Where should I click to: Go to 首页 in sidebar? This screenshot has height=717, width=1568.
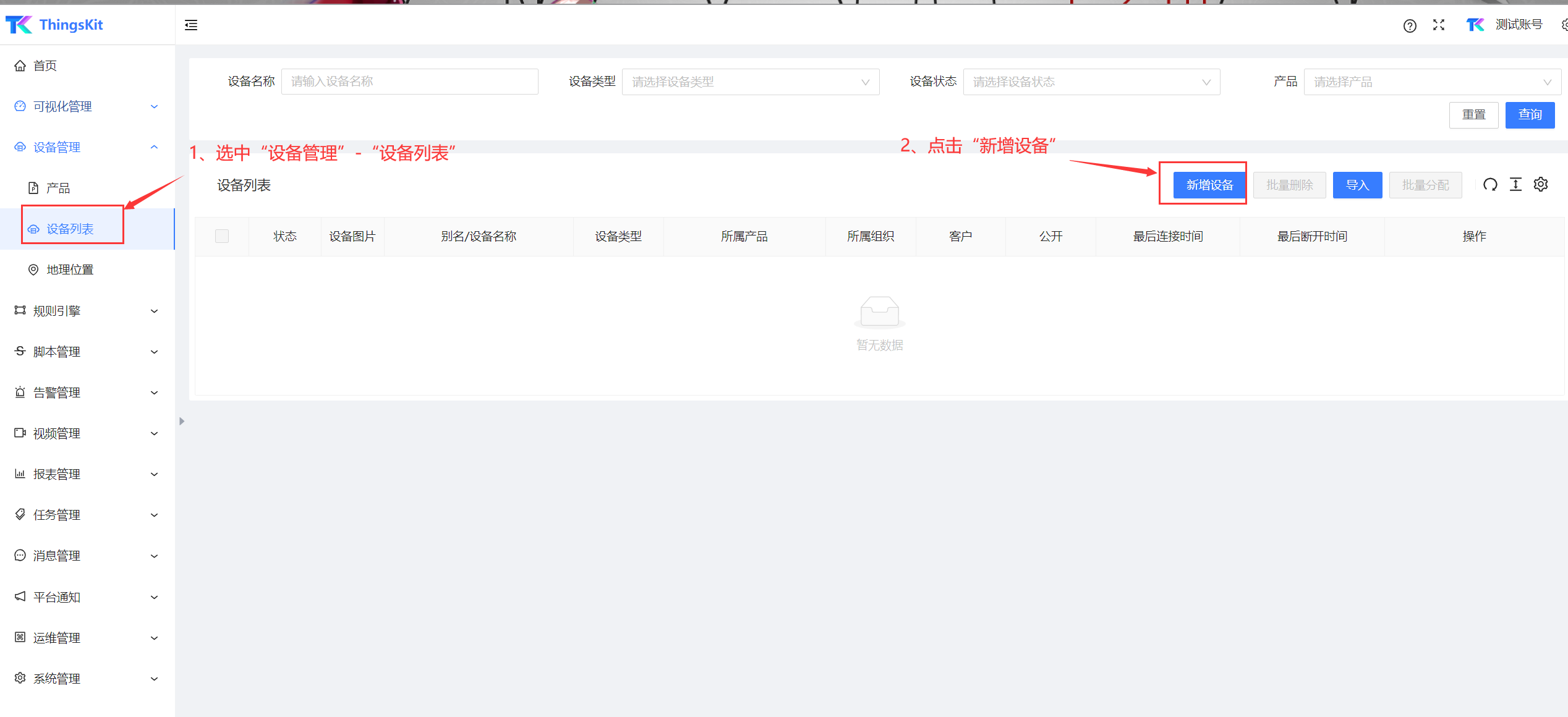[45, 66]
